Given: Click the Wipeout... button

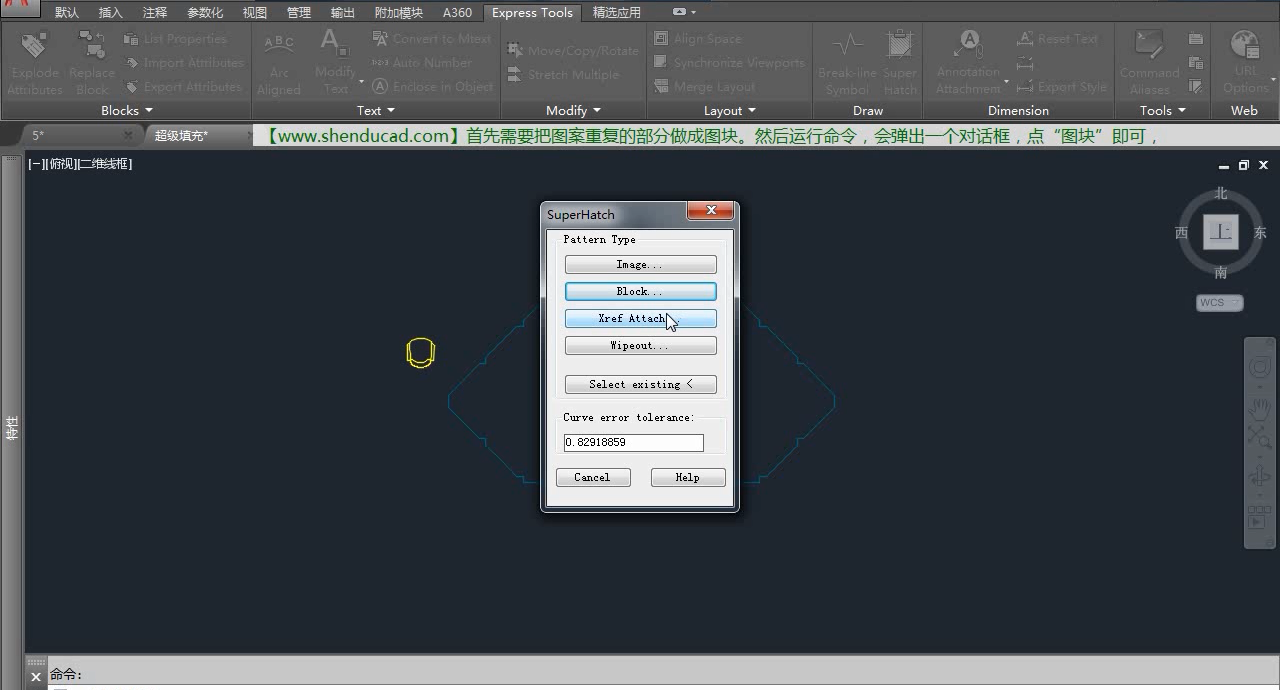Looking at the screenshot, I should 641,346.
